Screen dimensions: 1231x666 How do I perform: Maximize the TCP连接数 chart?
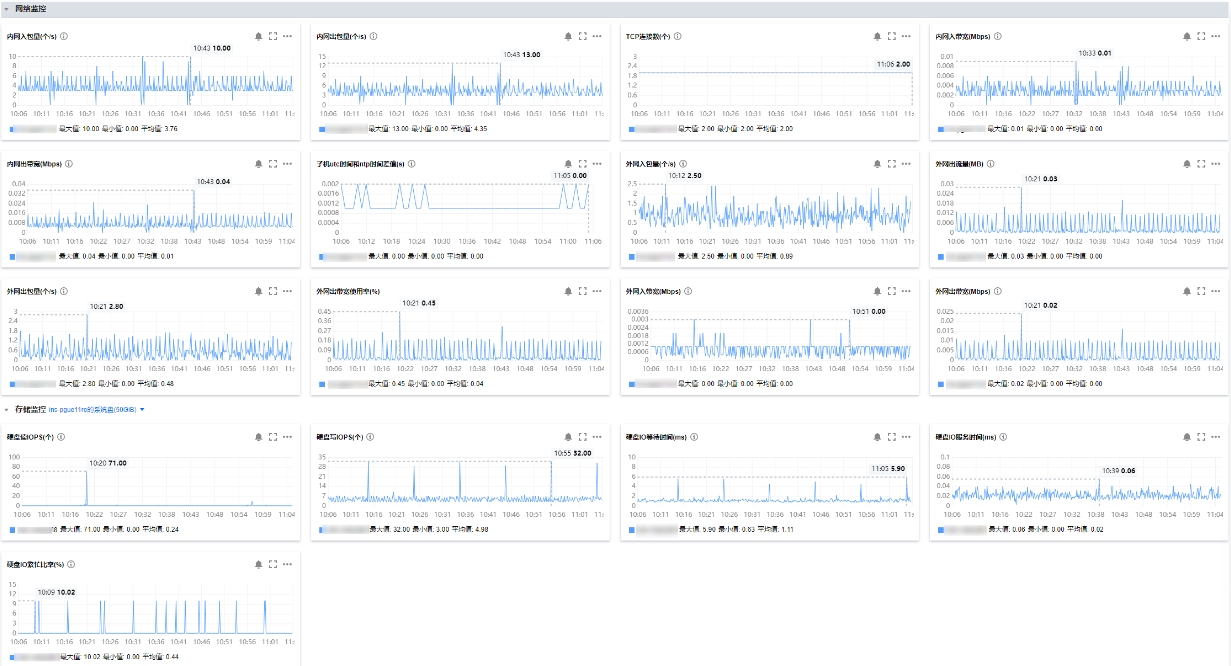pos(892,36)
